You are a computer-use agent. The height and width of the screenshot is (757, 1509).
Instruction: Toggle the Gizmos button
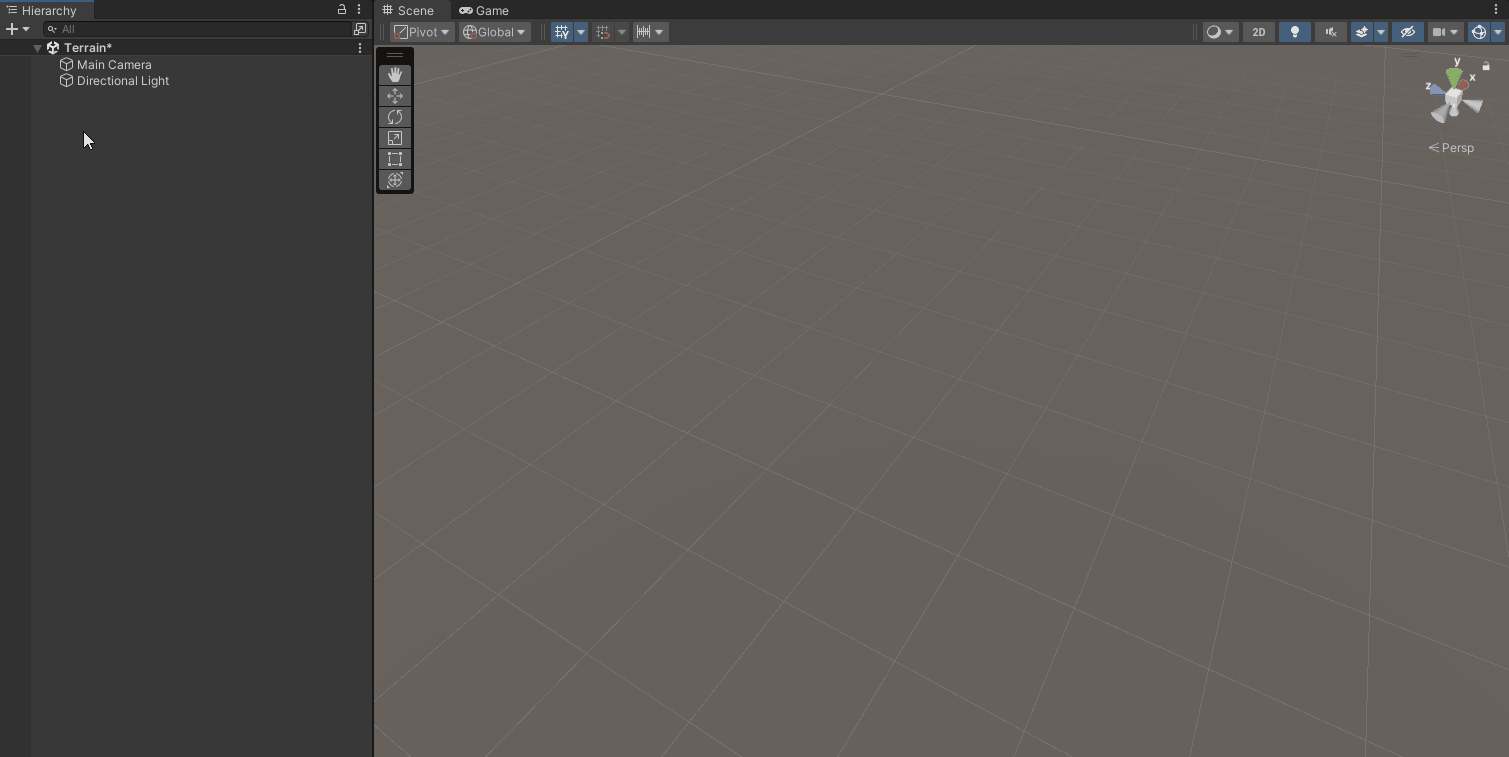(1479, 32)
